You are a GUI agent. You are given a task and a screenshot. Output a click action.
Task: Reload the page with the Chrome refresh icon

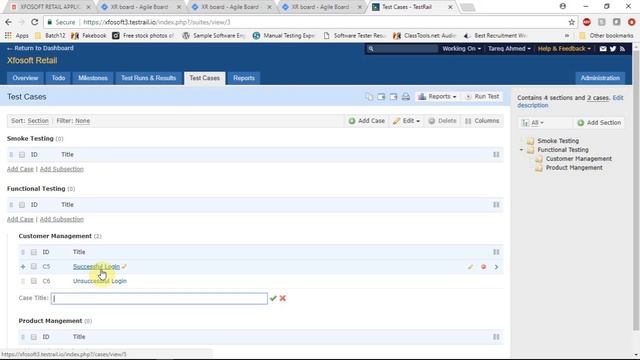[35, 22]
